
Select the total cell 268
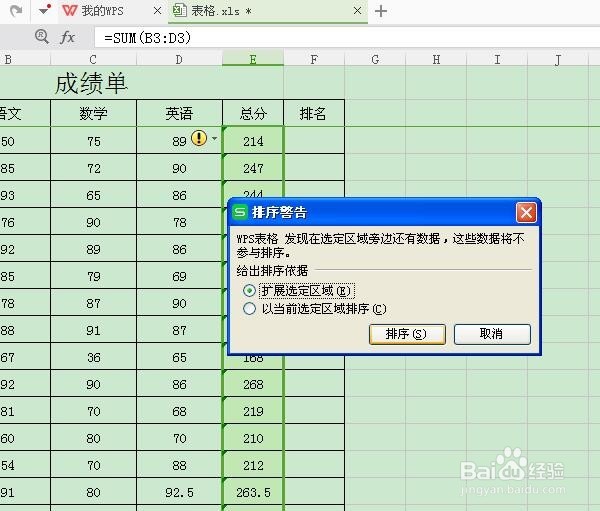[253, 384]
